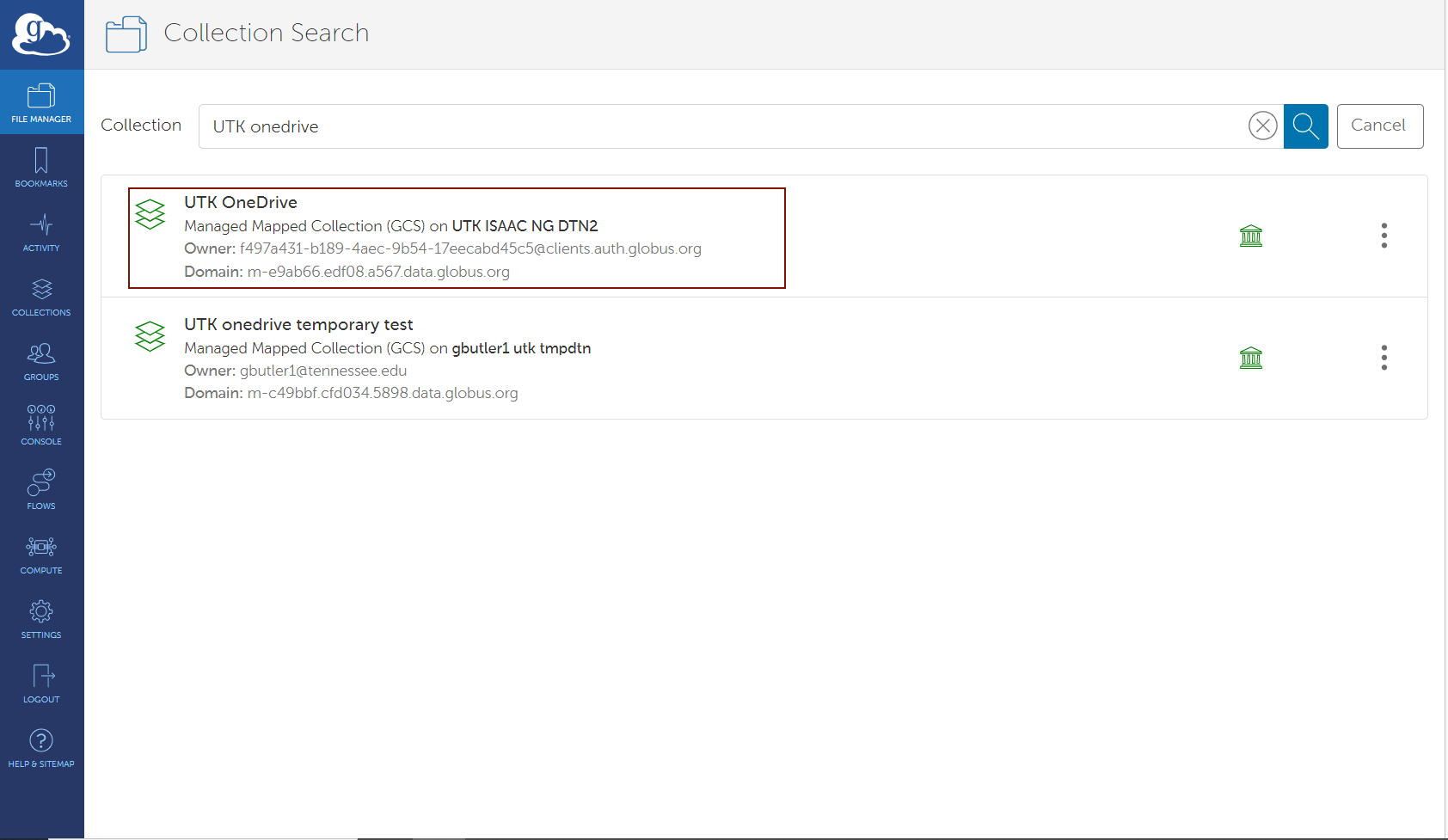Cancel the collection search
Viewport: 1448px width, 840px height.
click(x=1379, y=126)
